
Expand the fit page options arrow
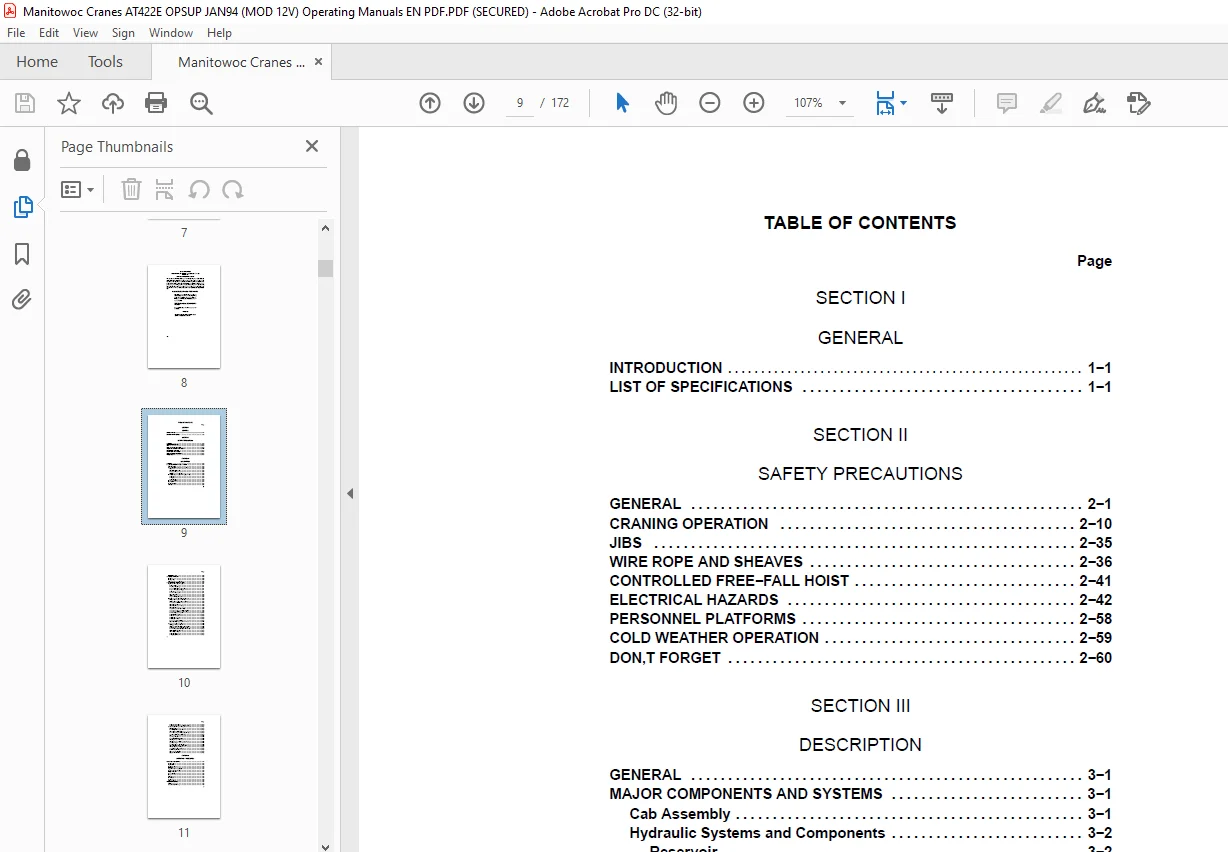[904, 103]
